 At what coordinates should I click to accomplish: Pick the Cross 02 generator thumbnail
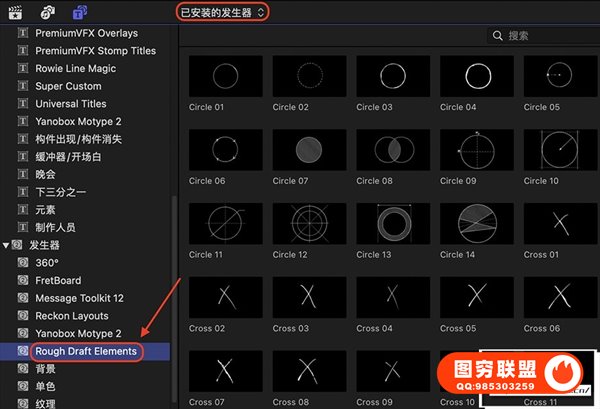click(x=225, y=297)
